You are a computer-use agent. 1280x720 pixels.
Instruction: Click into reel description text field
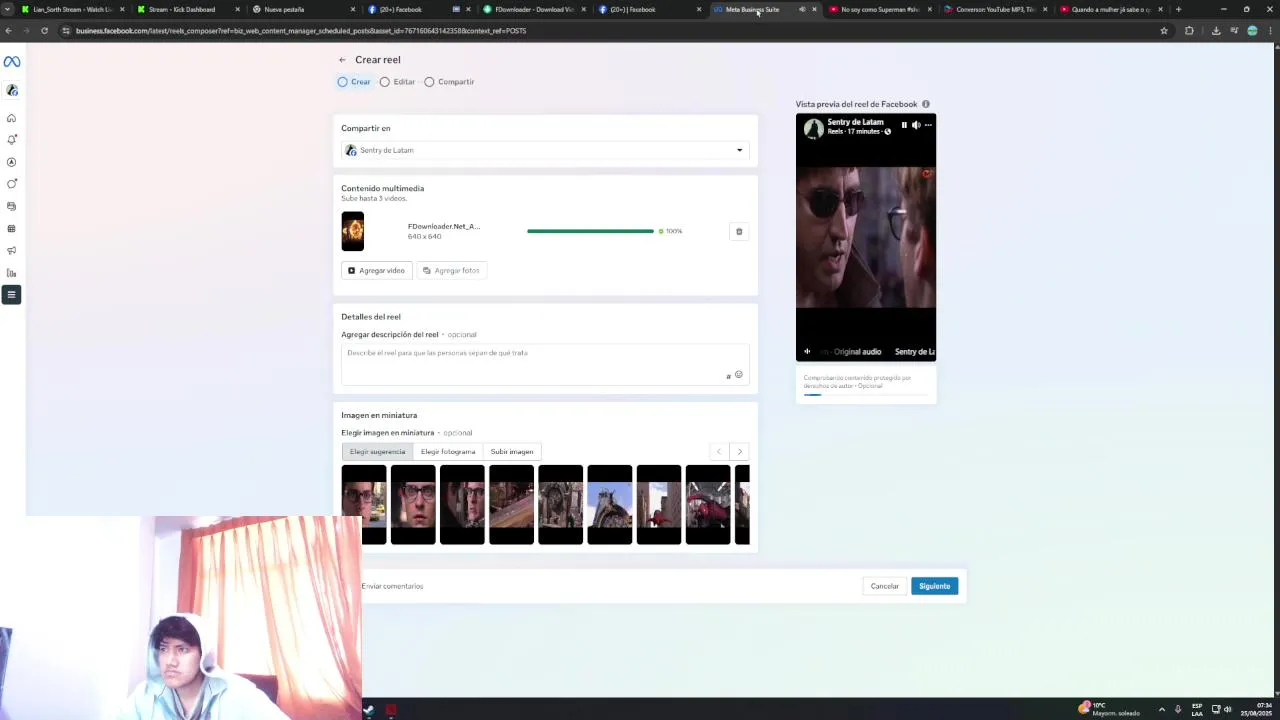545,364
